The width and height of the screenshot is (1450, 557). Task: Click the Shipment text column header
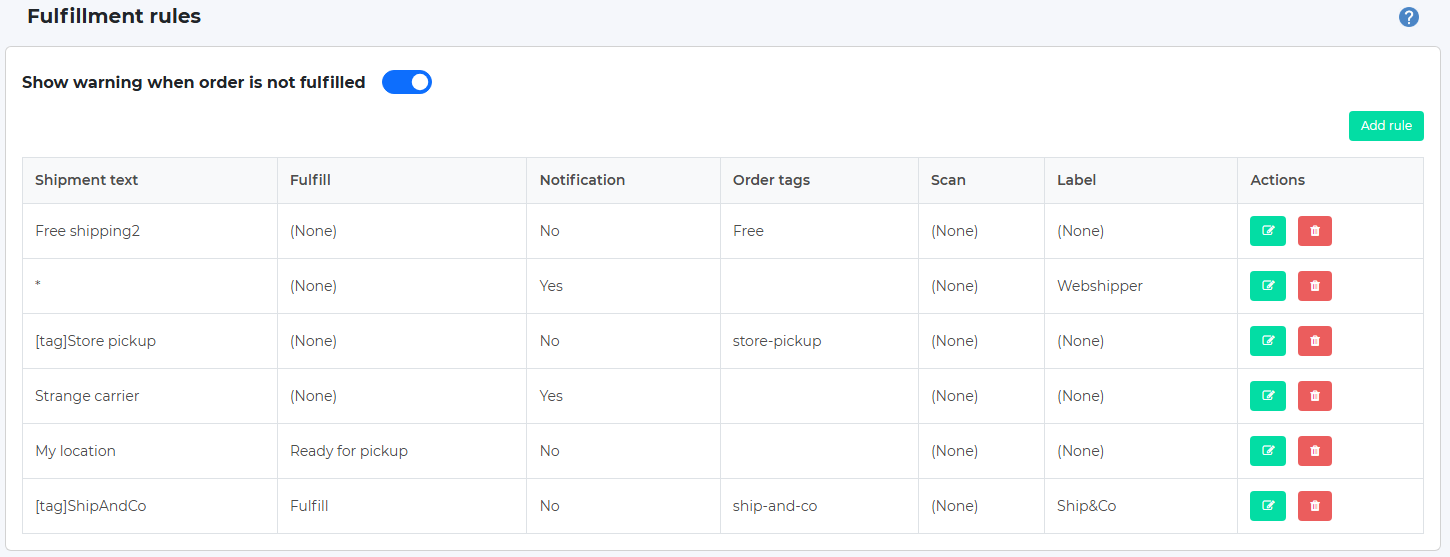coord(87,180)
